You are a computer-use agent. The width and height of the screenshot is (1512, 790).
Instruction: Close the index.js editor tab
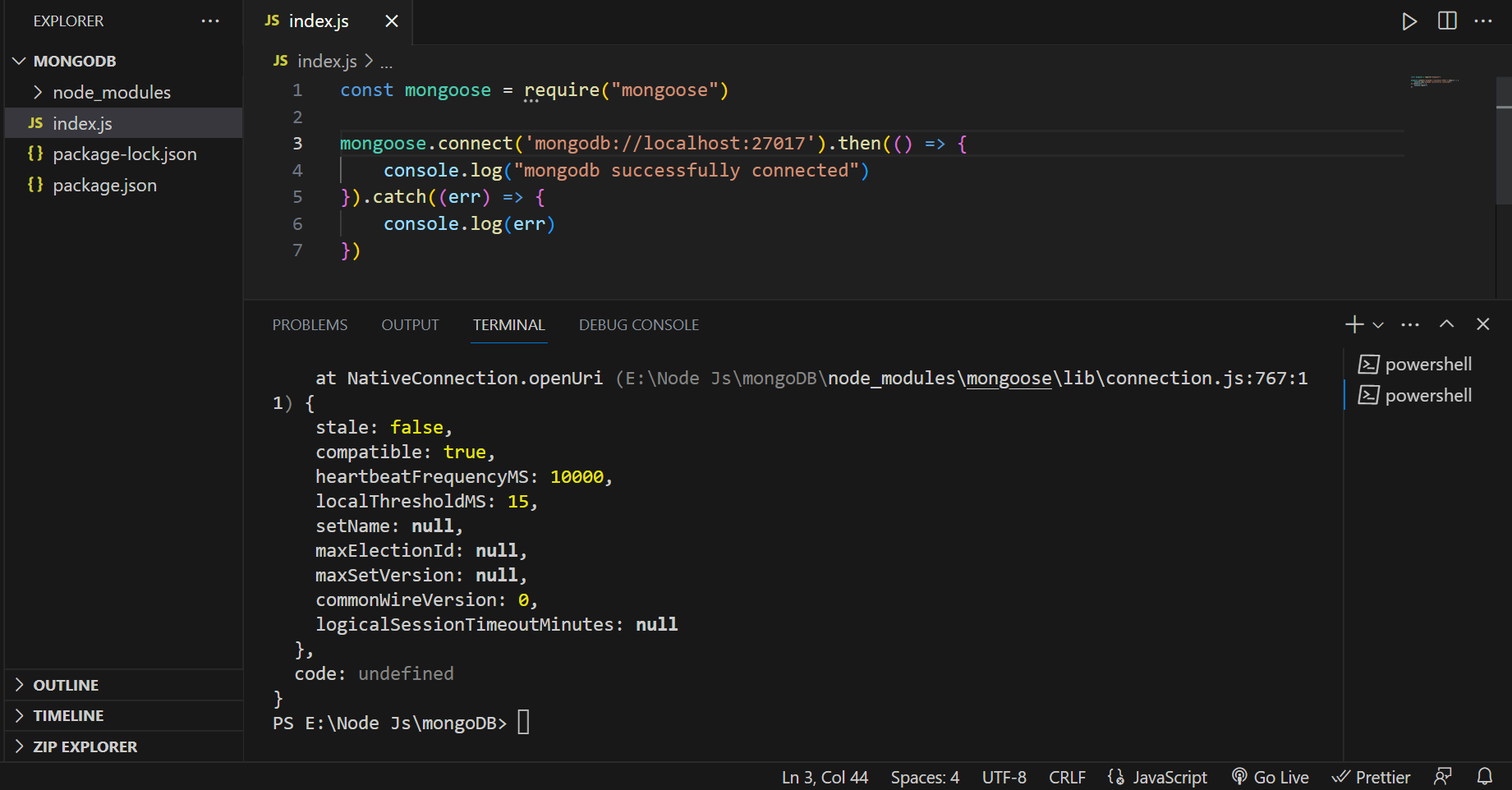[x=392, y=21]
